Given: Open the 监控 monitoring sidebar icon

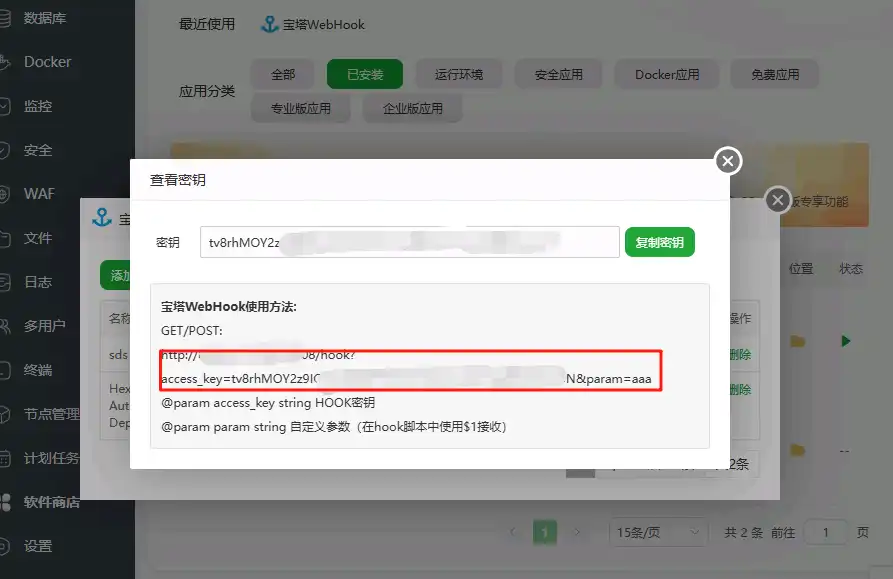Looking at the screenshot, I should [5, 106].
